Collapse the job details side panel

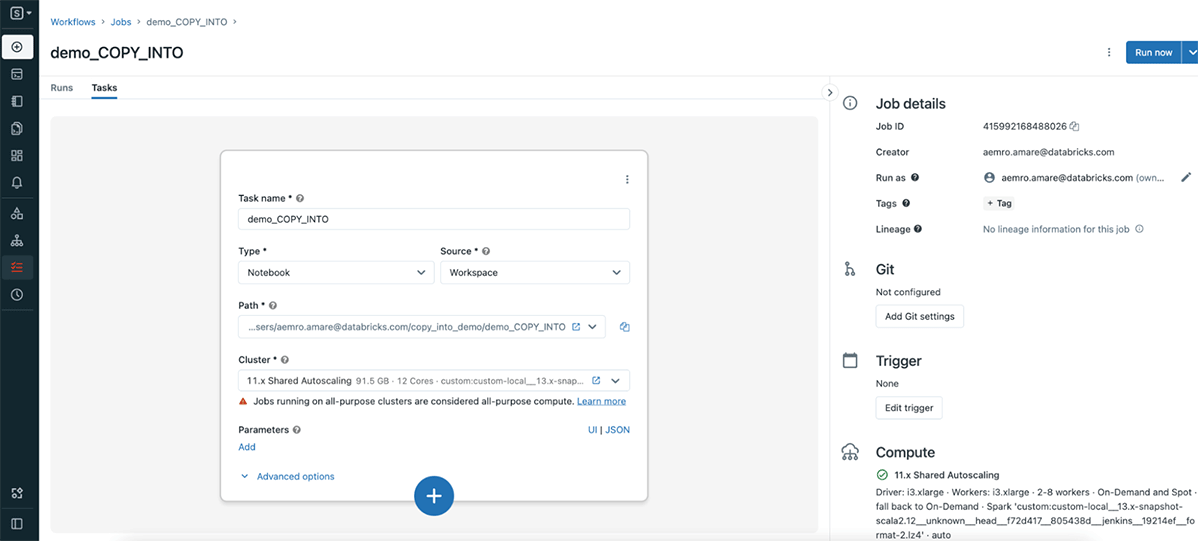pyautogui.click(x=828, y=92)
